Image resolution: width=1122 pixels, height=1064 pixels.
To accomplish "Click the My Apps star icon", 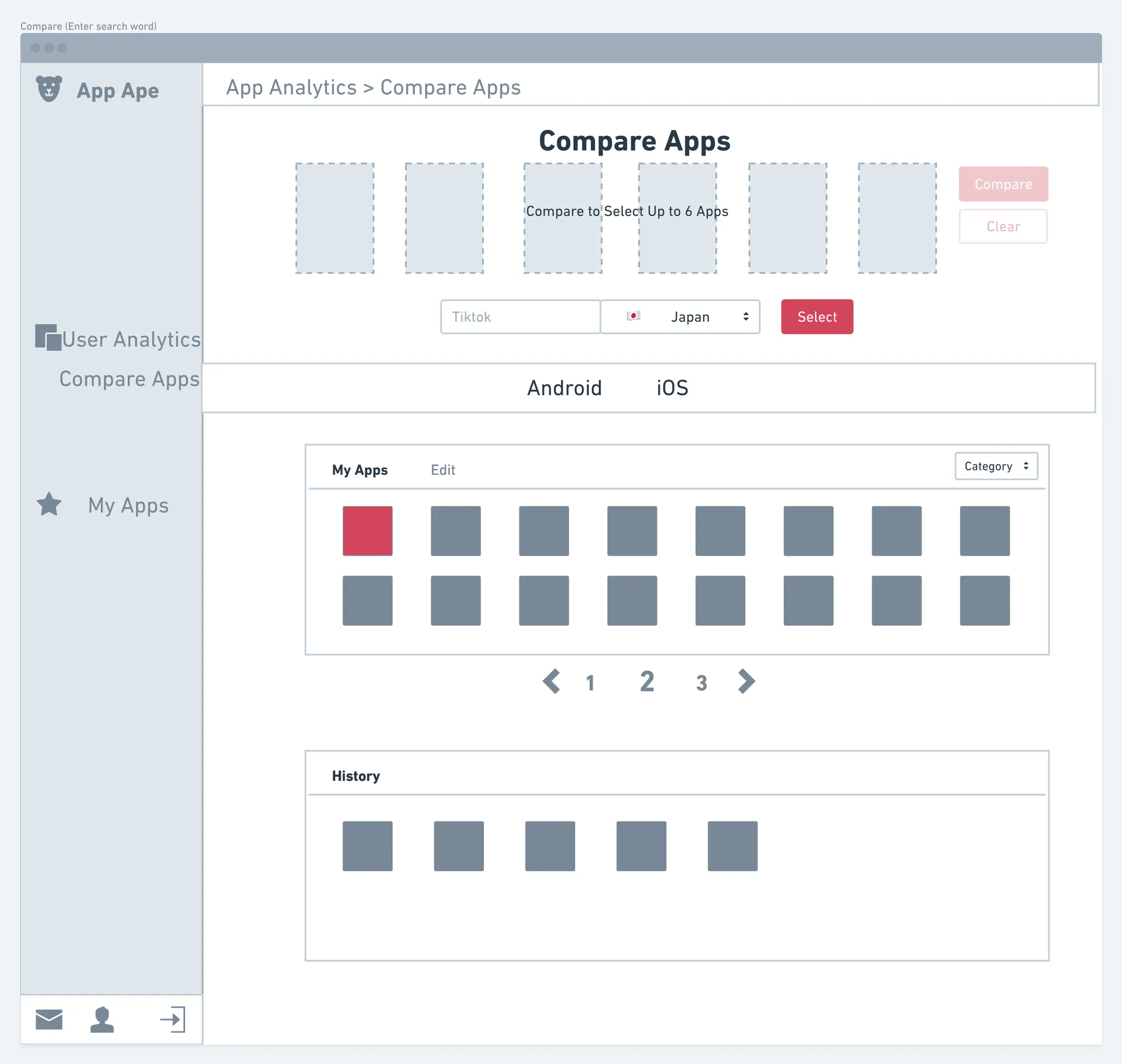I will [x=49, y=504].
